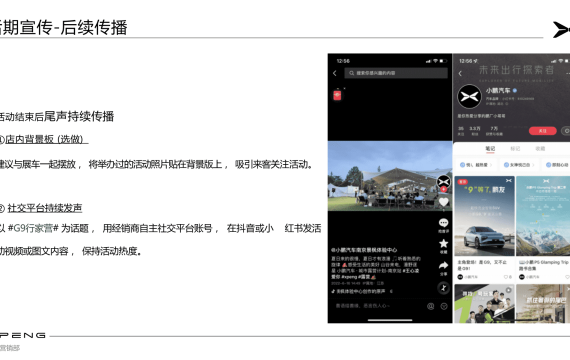Open the P5 Glamping Trip note cover
This screenshot has height=360, width=570.
543,216
